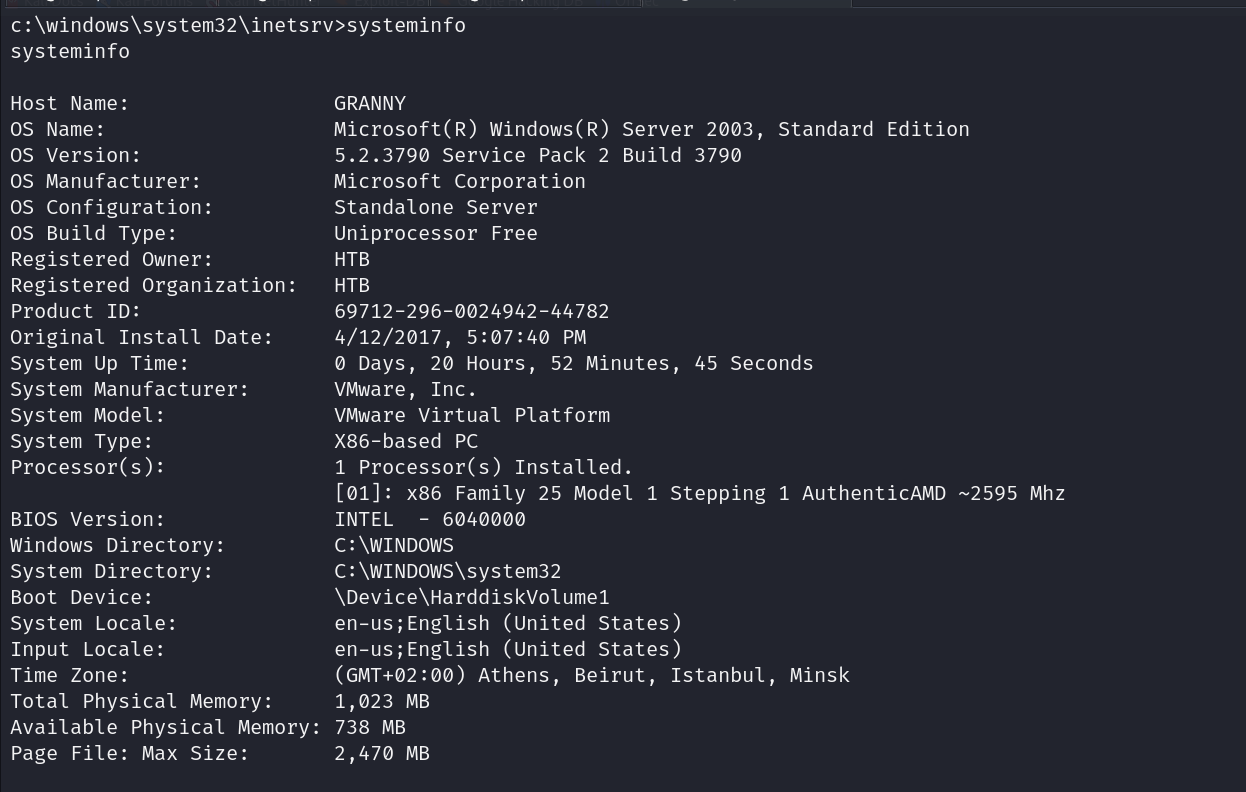Click the X86-based PC system type value
The width and height of the screenshot is (1246, 792).
pos(406,441)
